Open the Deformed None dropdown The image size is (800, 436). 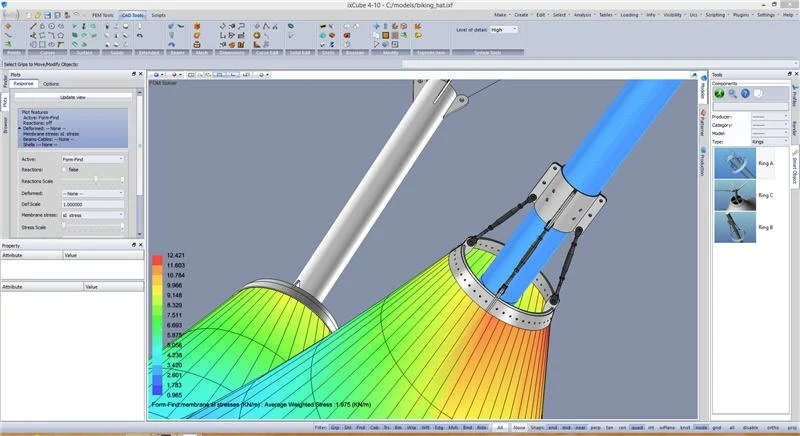(93, 193)
